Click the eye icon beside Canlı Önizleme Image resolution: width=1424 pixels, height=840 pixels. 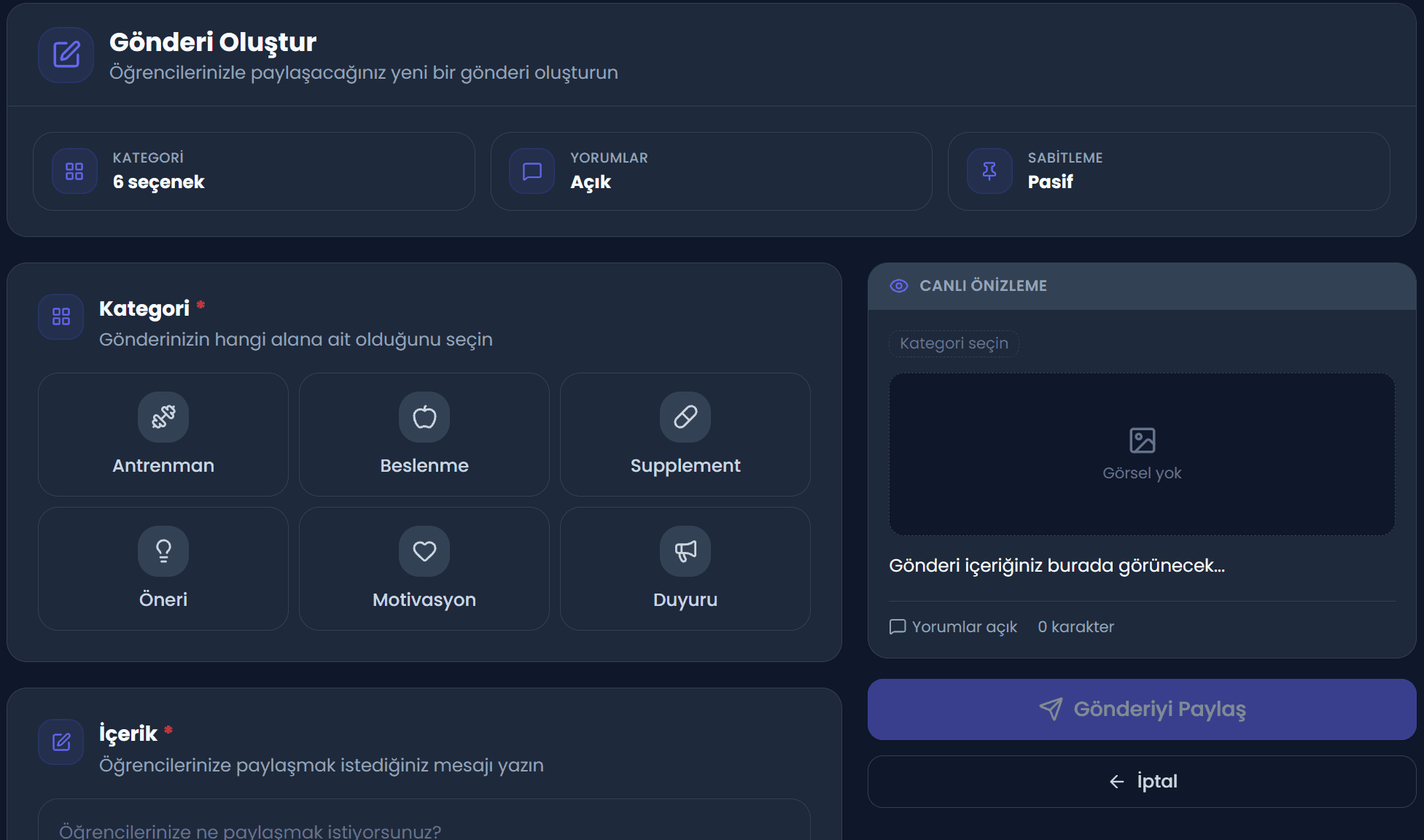coord(899,286)
